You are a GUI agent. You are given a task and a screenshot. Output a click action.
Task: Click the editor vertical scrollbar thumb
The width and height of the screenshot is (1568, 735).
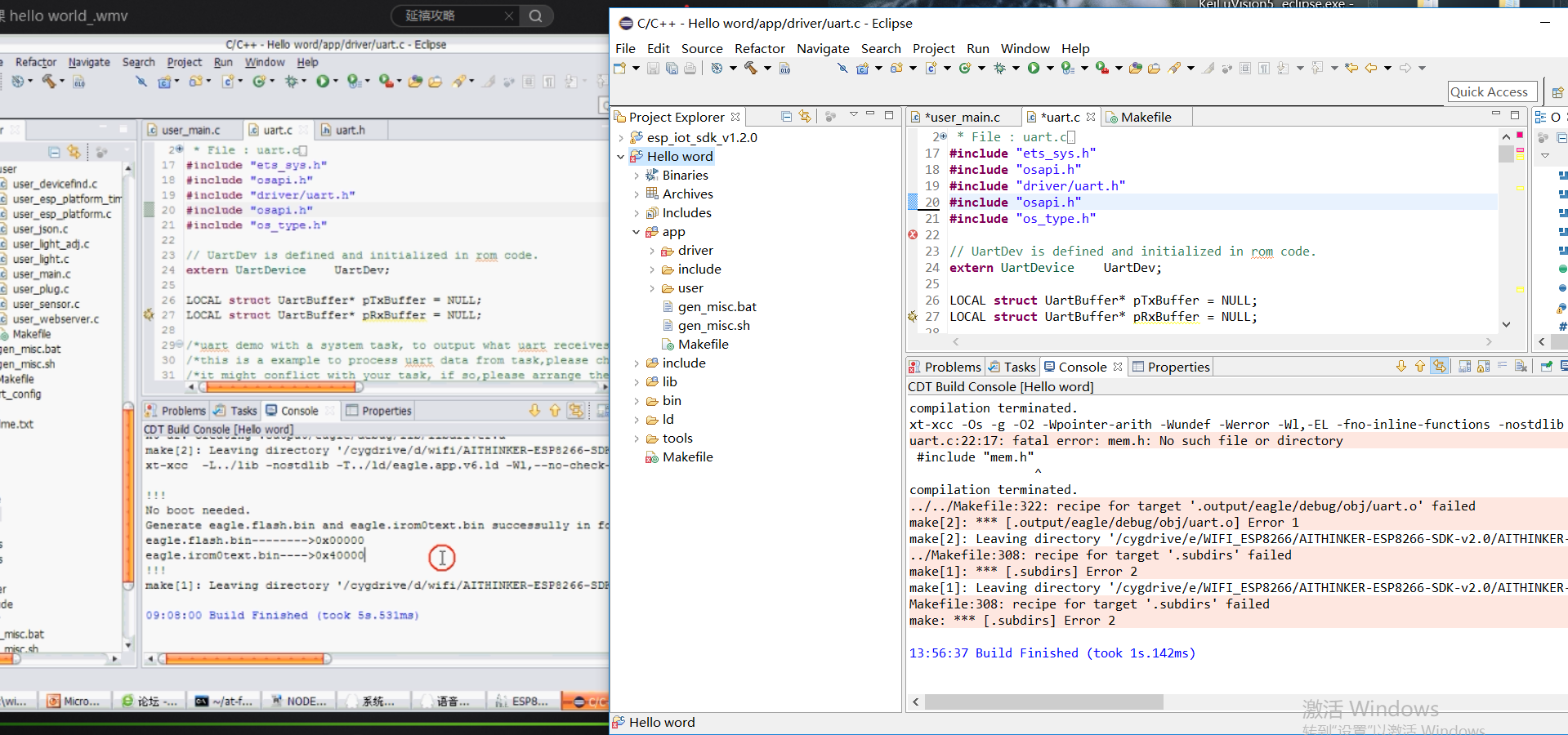click(x=1506, y=153)
